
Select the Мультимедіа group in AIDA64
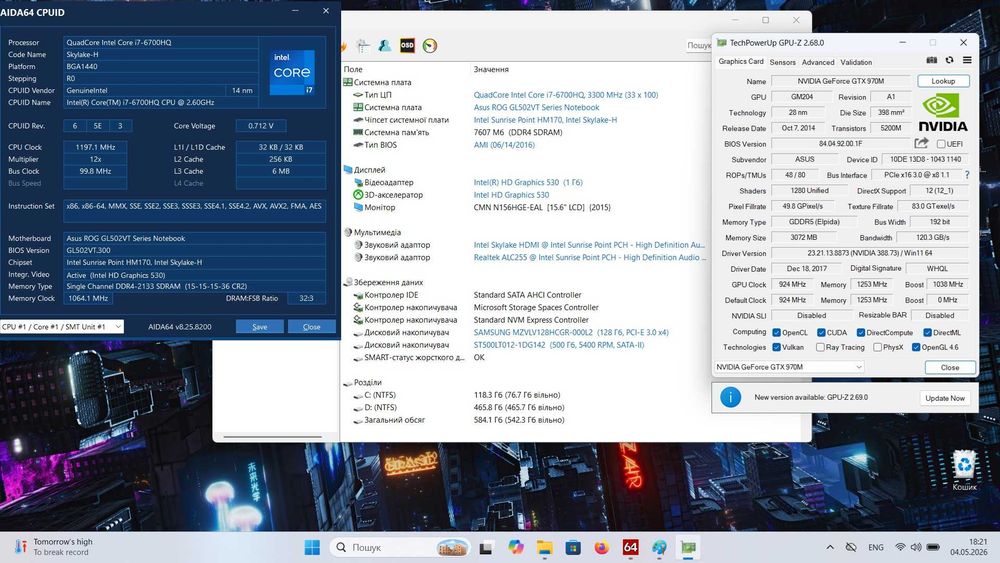(x=377, y=232)
